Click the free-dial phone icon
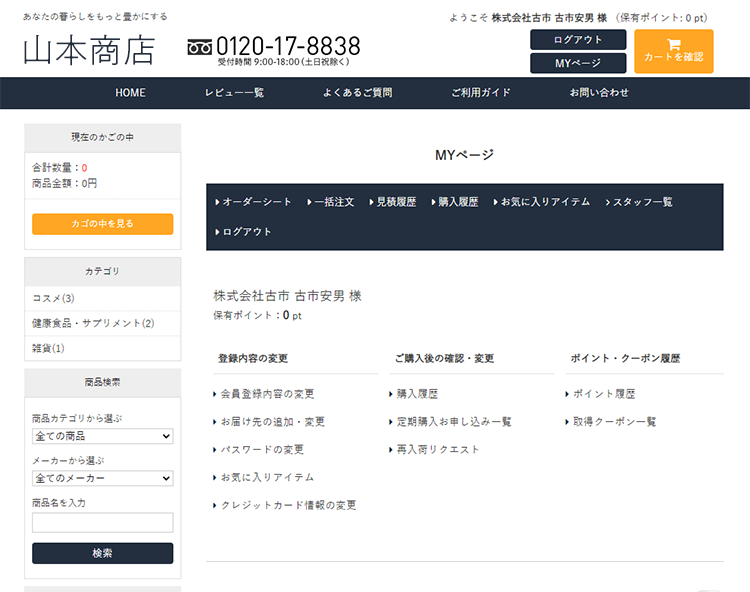This screenshot has width=750, height=592. [x=199, y=47]
